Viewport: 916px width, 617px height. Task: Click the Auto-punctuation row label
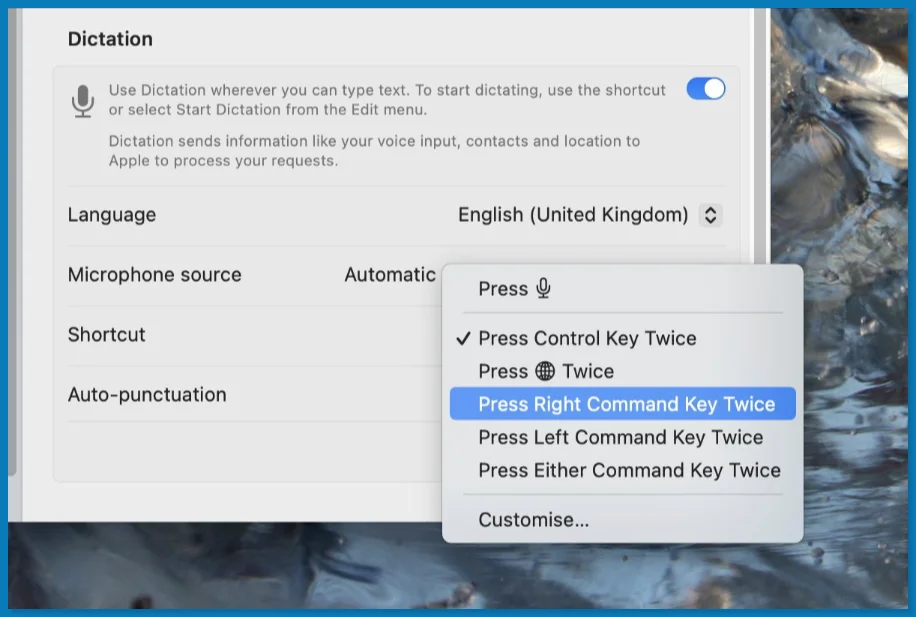(147, 395)
